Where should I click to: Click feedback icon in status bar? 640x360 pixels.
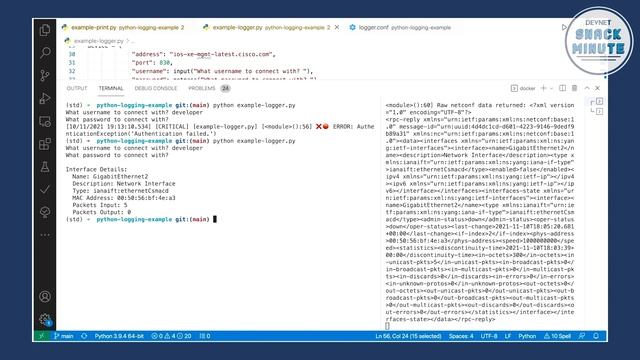coord(582,336)
